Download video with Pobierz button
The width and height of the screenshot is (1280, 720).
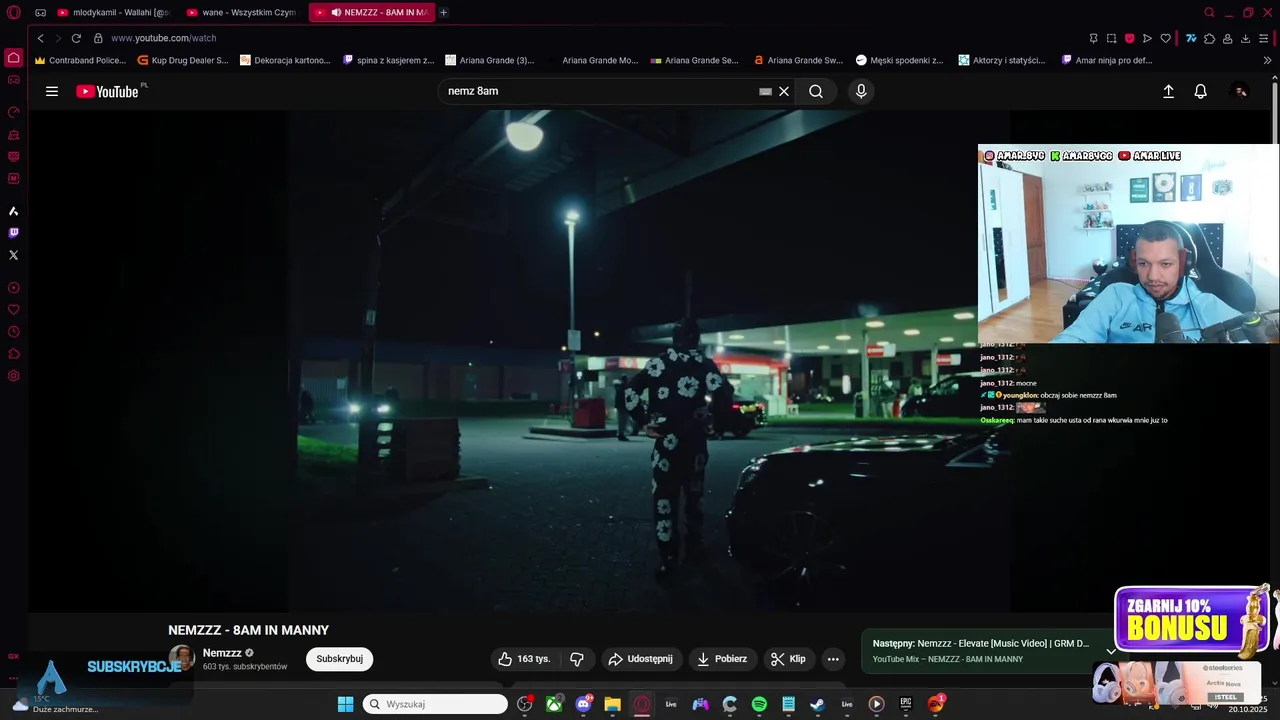tap(722, 659)
